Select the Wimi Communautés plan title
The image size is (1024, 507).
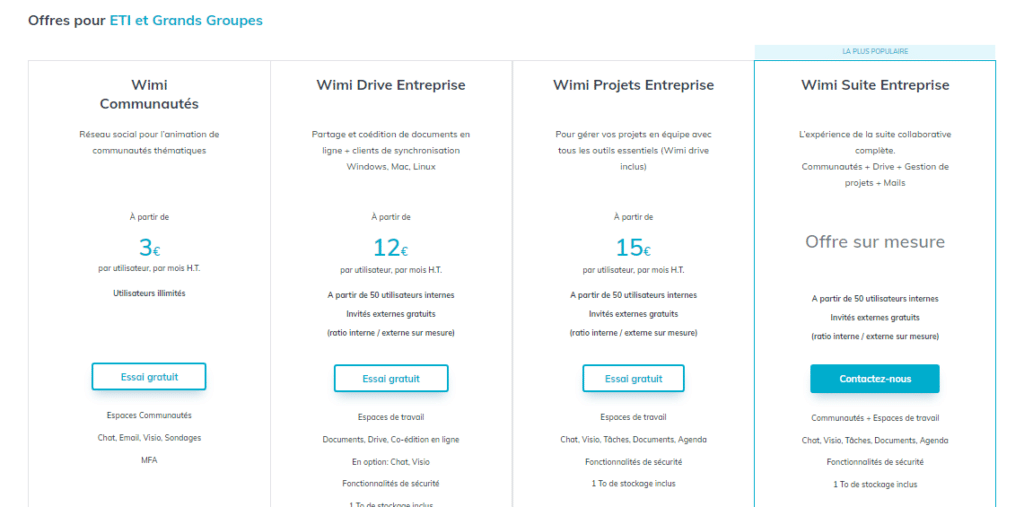pyautogui.click(x=149, y=94)
